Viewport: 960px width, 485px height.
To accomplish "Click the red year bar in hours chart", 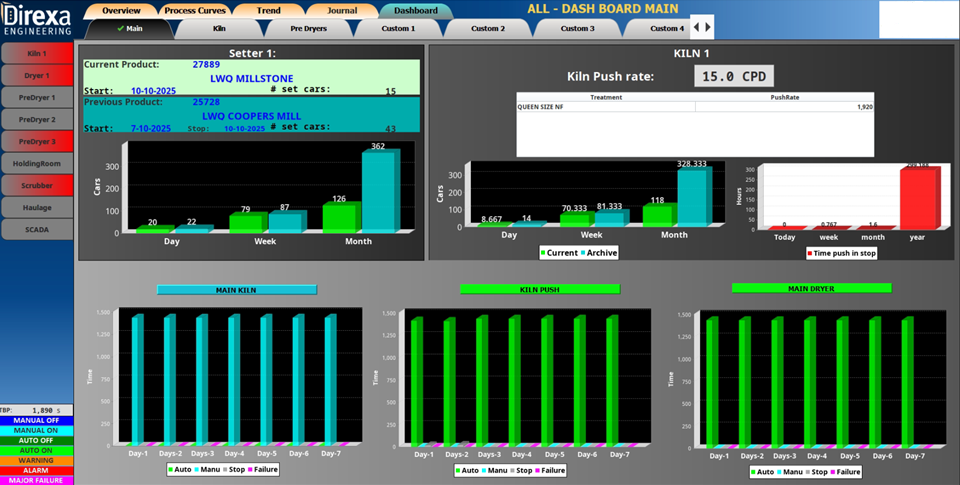I will pyautogui.click(x=918, y=198).
